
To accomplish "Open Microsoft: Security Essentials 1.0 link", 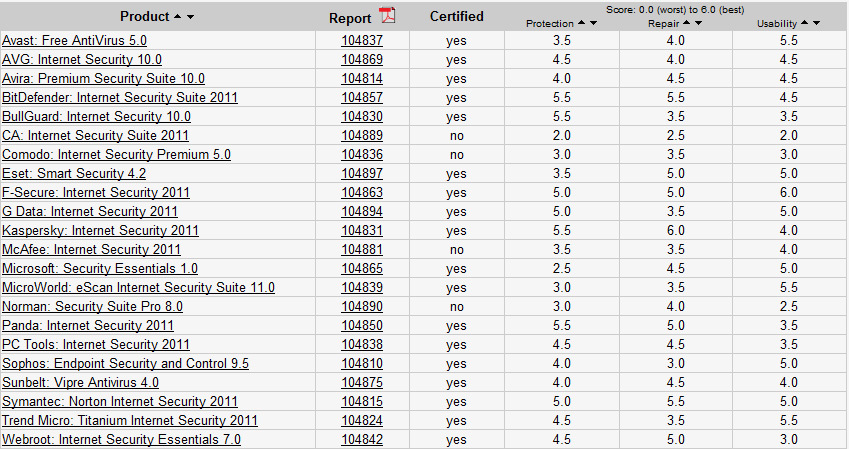I will click(100, 268).
